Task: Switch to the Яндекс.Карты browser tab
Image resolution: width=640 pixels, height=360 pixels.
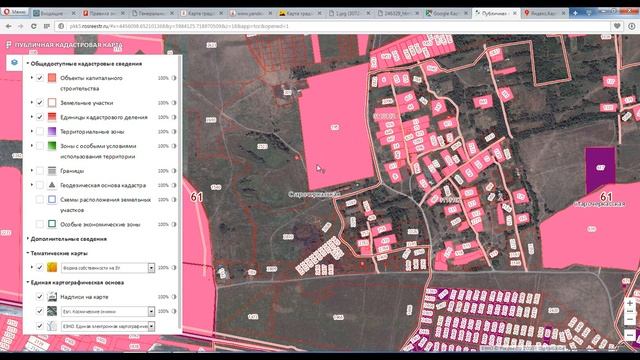Action: pyautogui.click(x=545, y=13)
